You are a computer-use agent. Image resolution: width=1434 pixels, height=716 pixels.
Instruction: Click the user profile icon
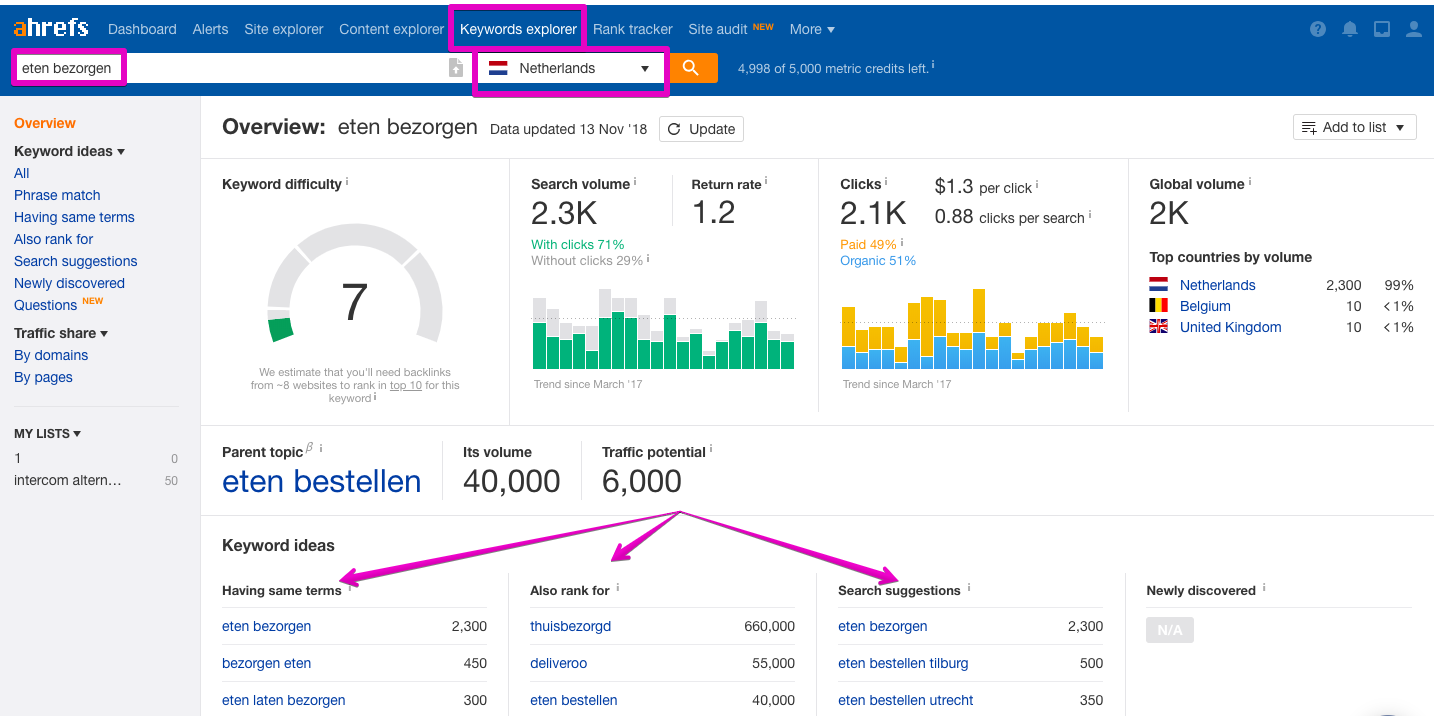click(1414, 29)
